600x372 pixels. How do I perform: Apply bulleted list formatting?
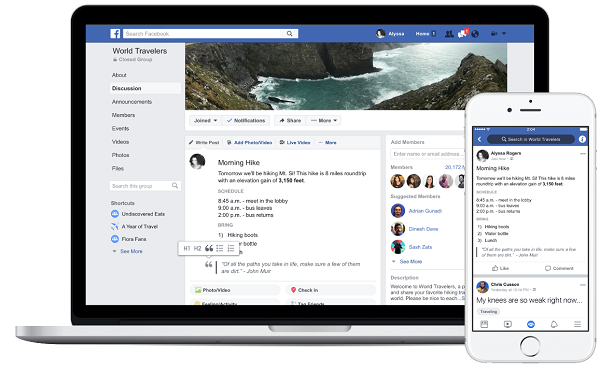tap(220, 248)
